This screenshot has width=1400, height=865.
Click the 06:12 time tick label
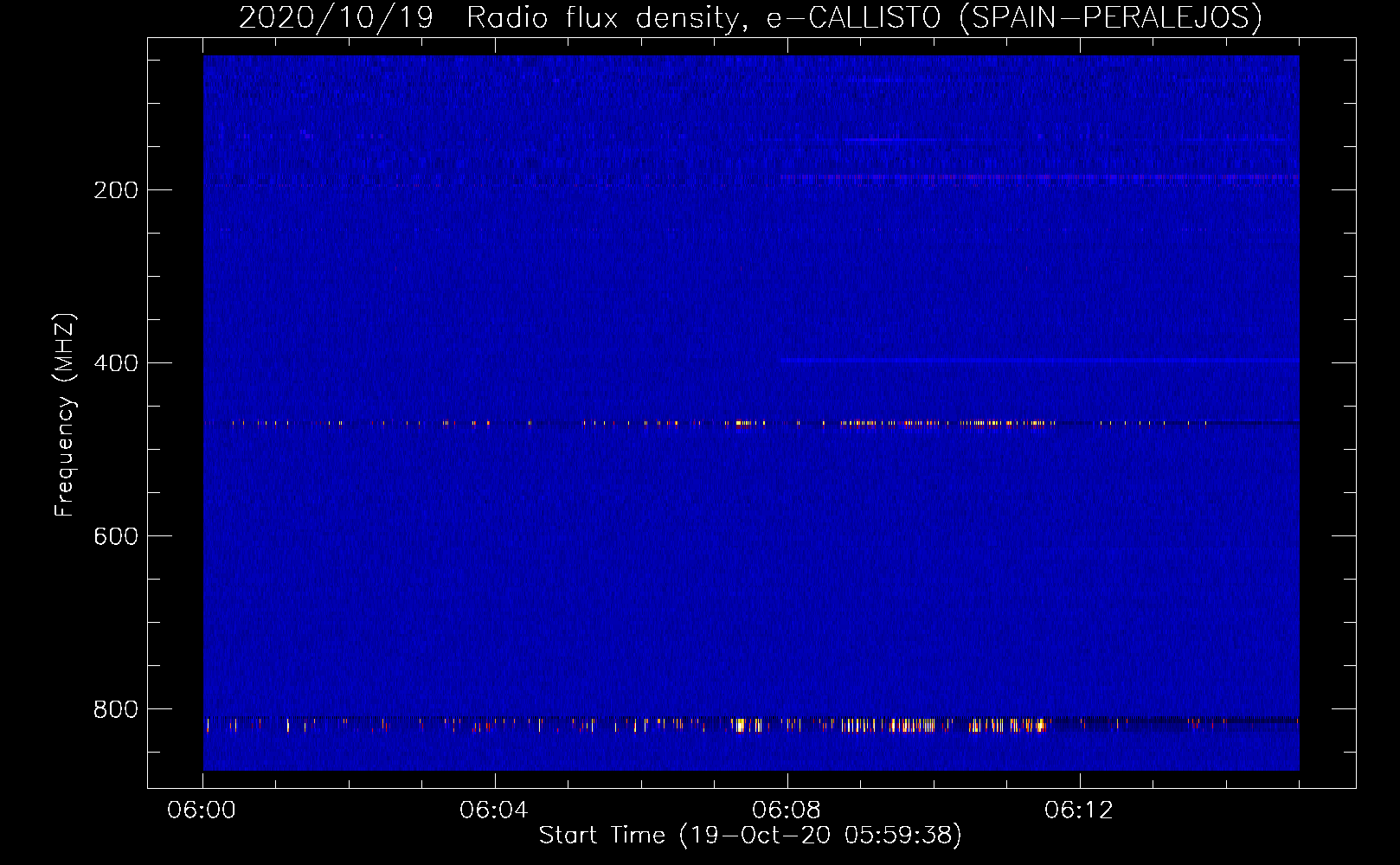click(1079, 811)
